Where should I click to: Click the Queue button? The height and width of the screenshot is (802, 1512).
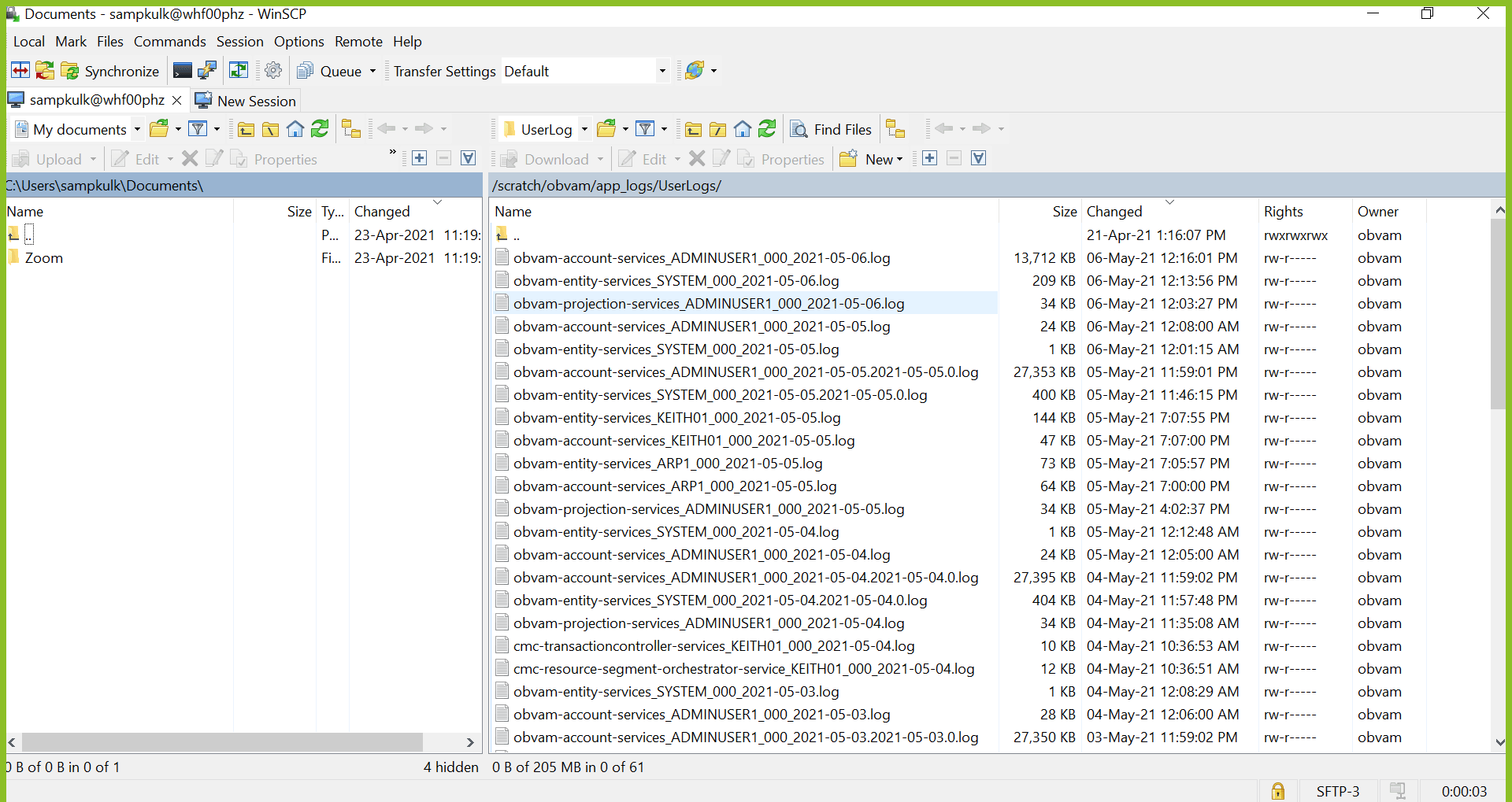pos(329,71)
